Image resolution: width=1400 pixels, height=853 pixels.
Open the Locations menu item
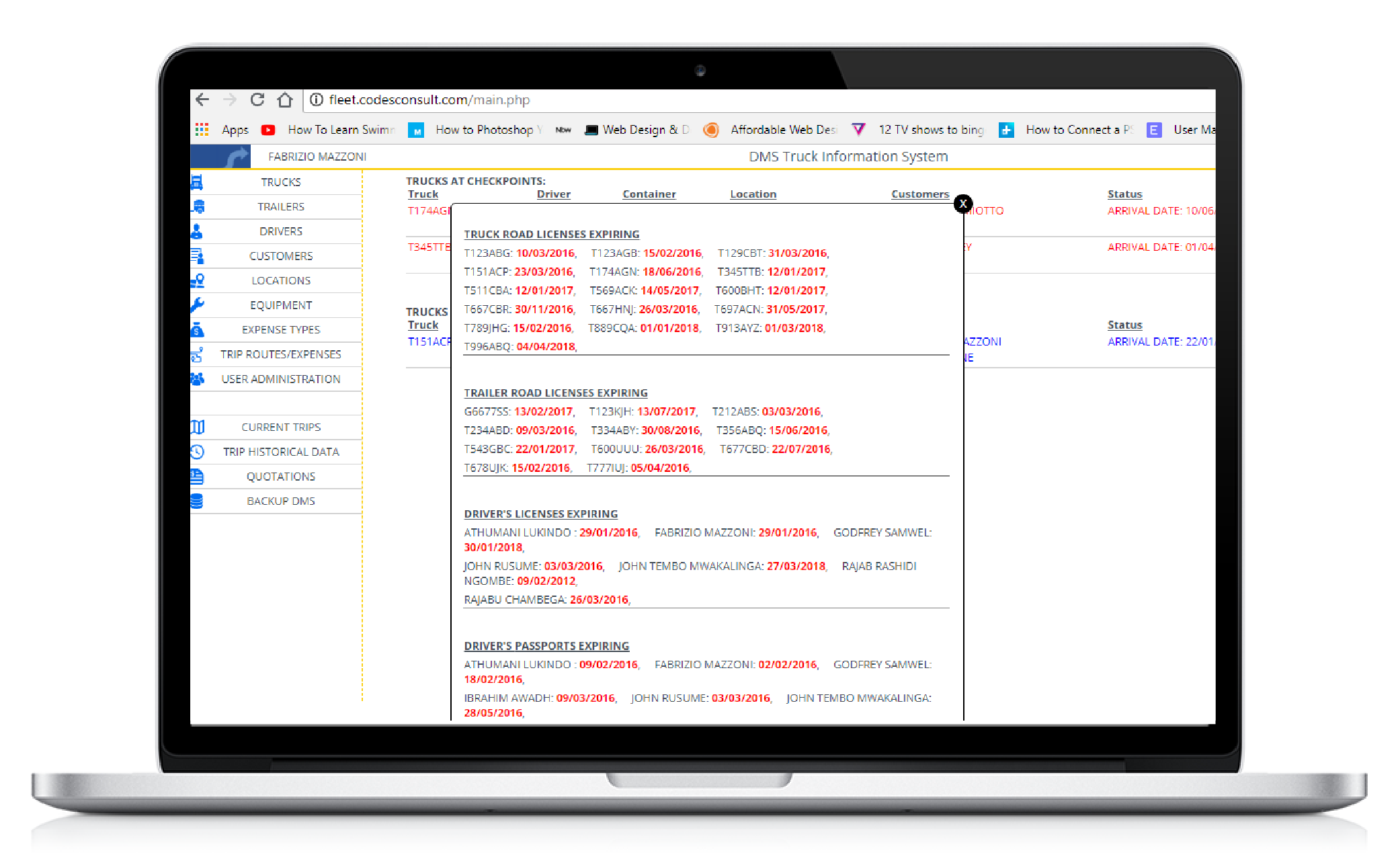click(x=280, y=280)
